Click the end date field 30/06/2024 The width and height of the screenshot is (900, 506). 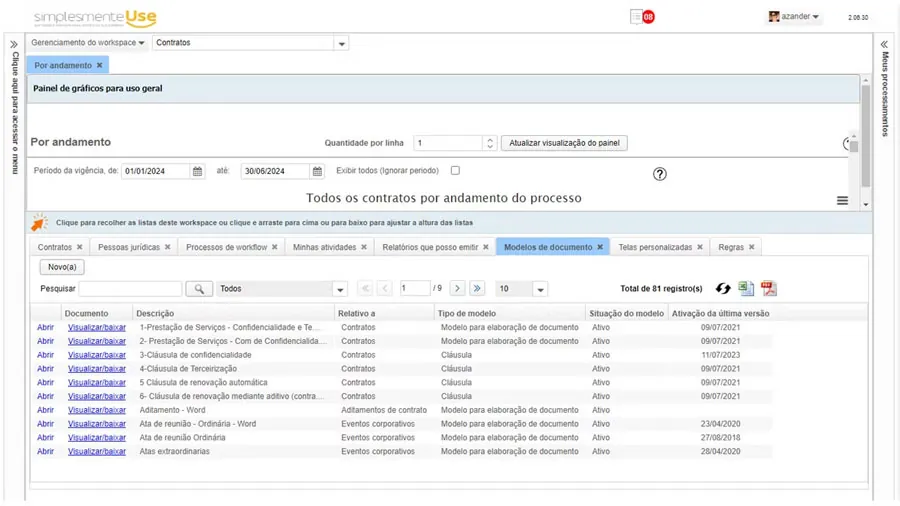(276, 171)
